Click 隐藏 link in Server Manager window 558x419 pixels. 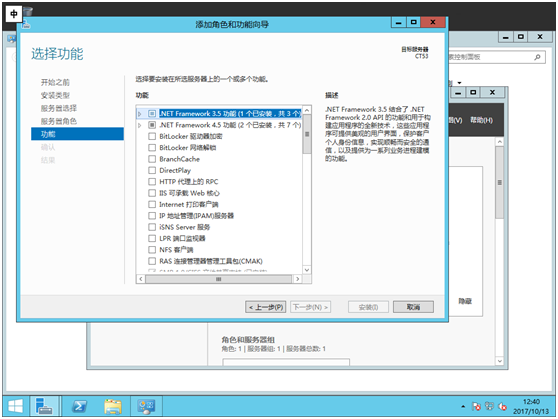tap(465, 301)
